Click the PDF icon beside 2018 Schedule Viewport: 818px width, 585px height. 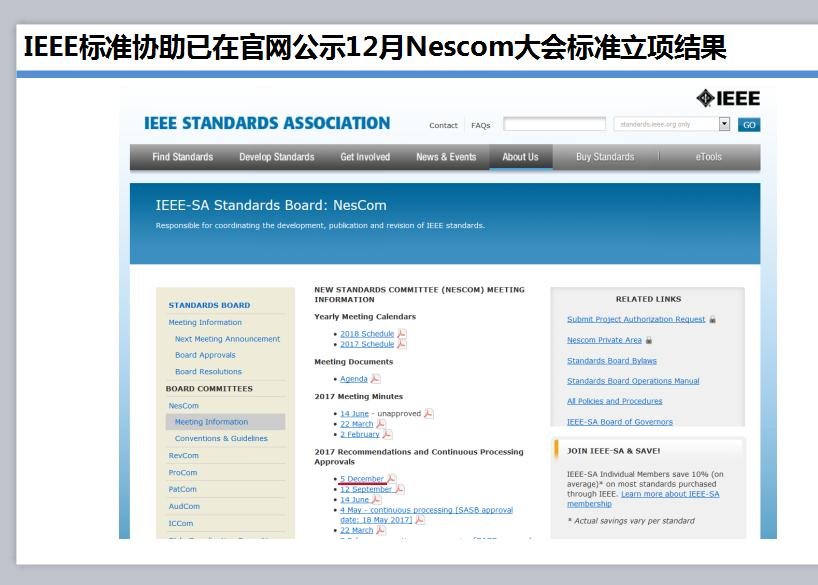point(402,334)
